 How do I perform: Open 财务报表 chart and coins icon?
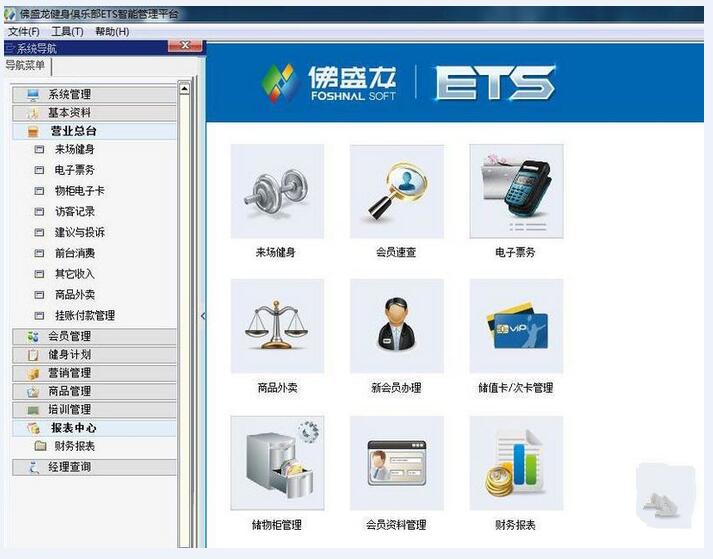[x=517, y=463]
